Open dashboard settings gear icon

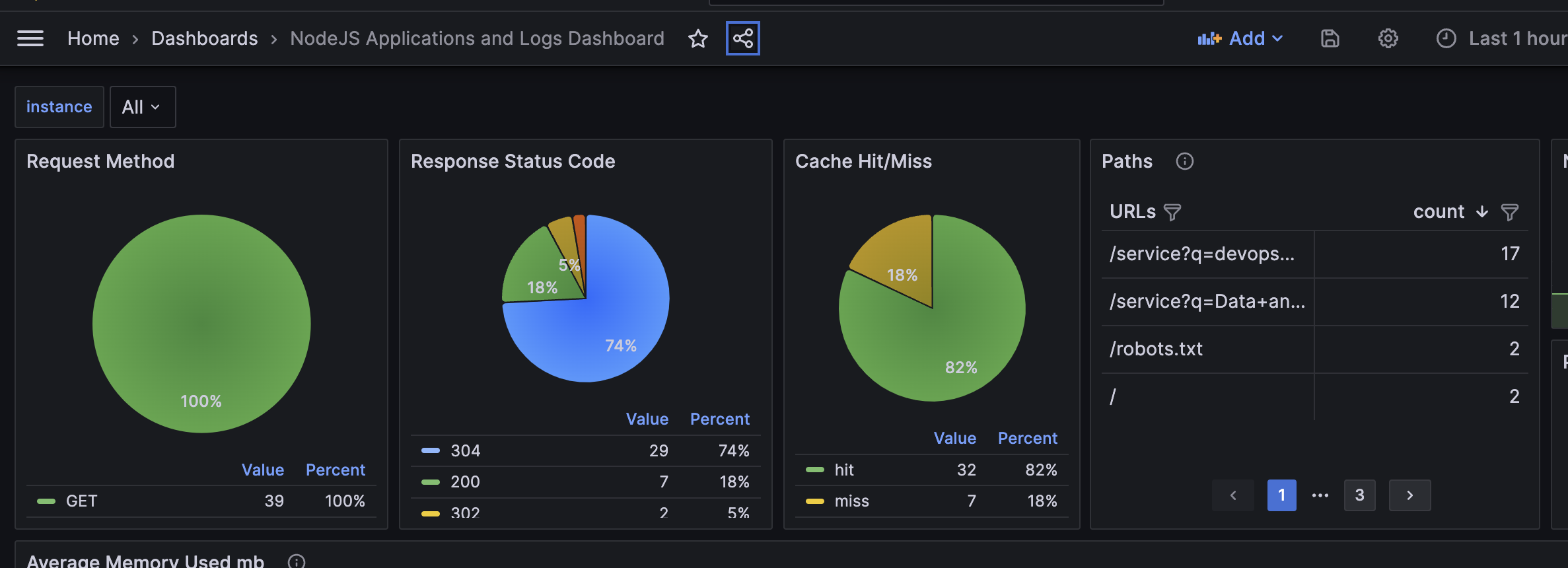[x=1388, y=38]
